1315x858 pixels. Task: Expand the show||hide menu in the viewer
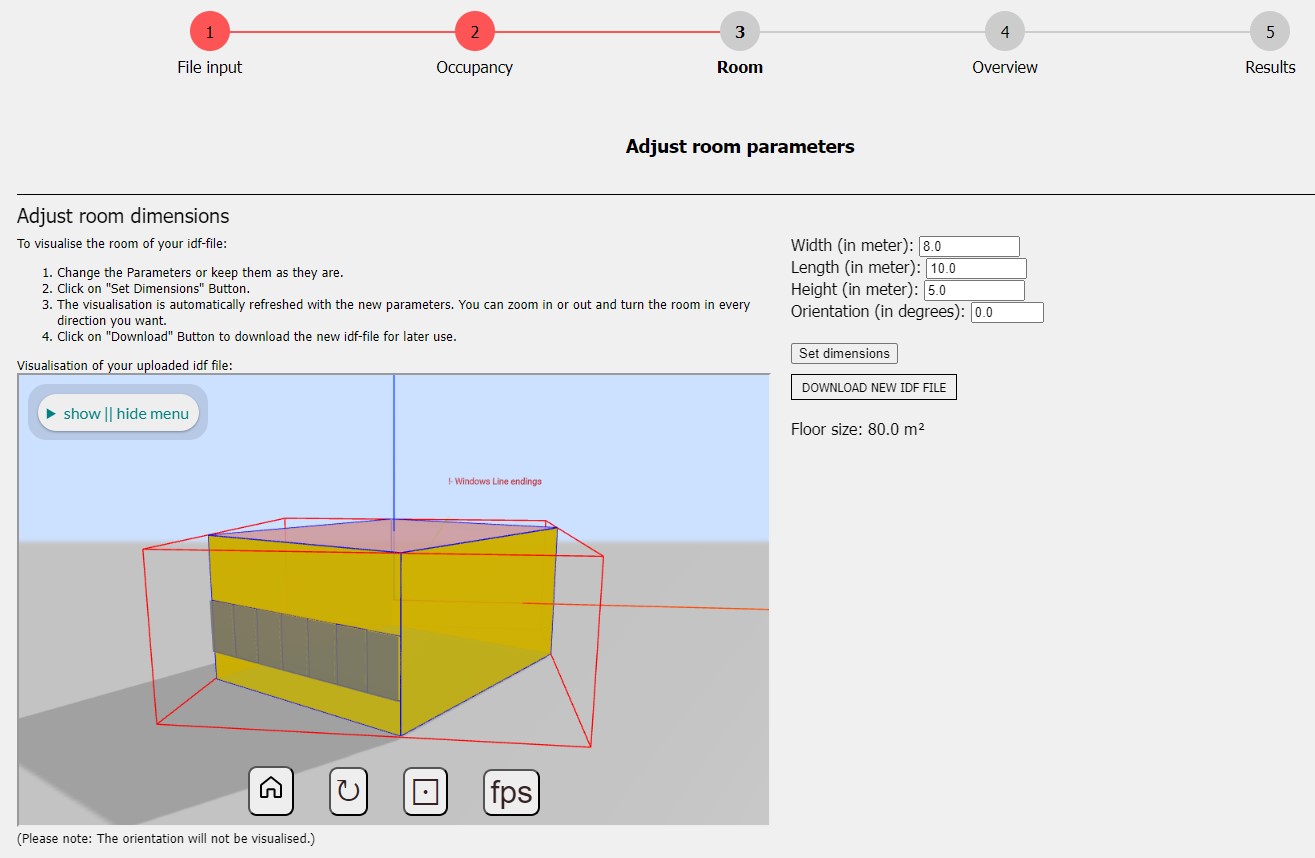click(x=117, y=413)
